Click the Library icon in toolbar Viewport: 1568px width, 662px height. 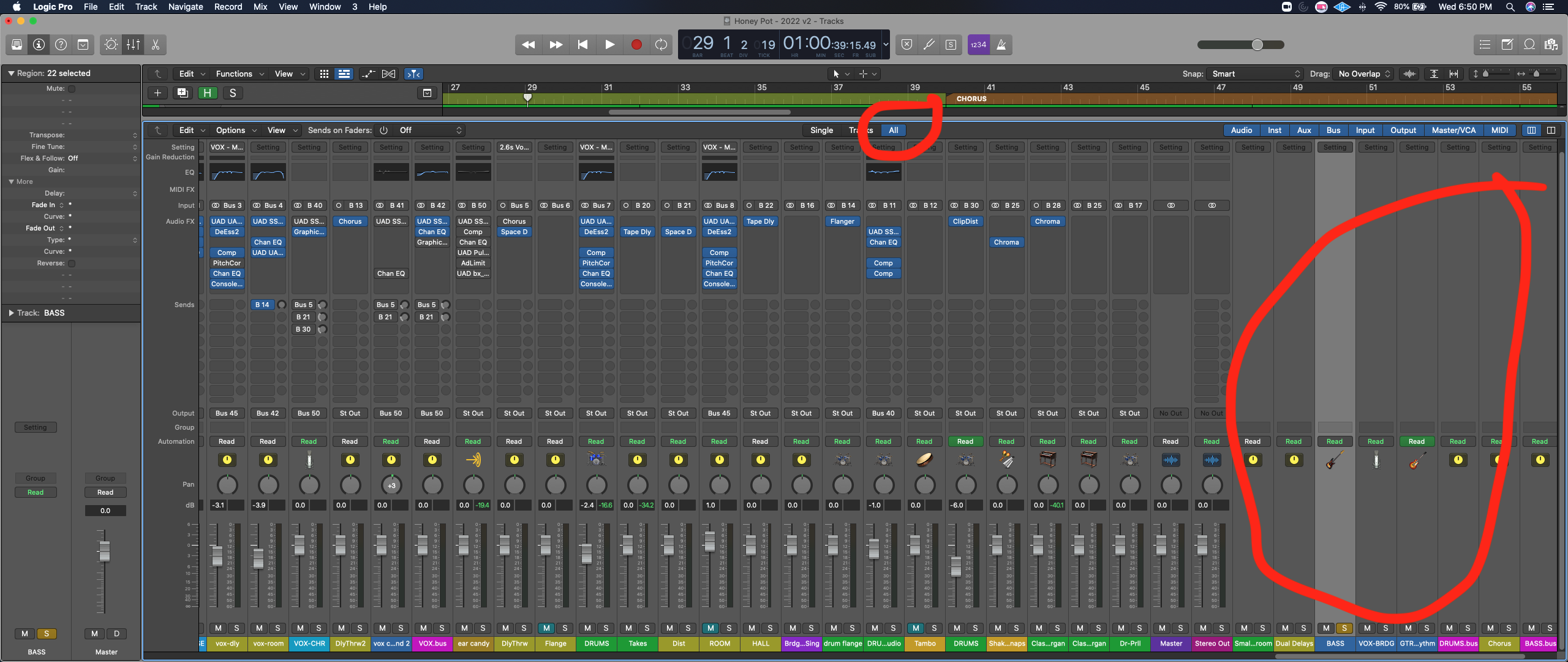tap(17, 45)
